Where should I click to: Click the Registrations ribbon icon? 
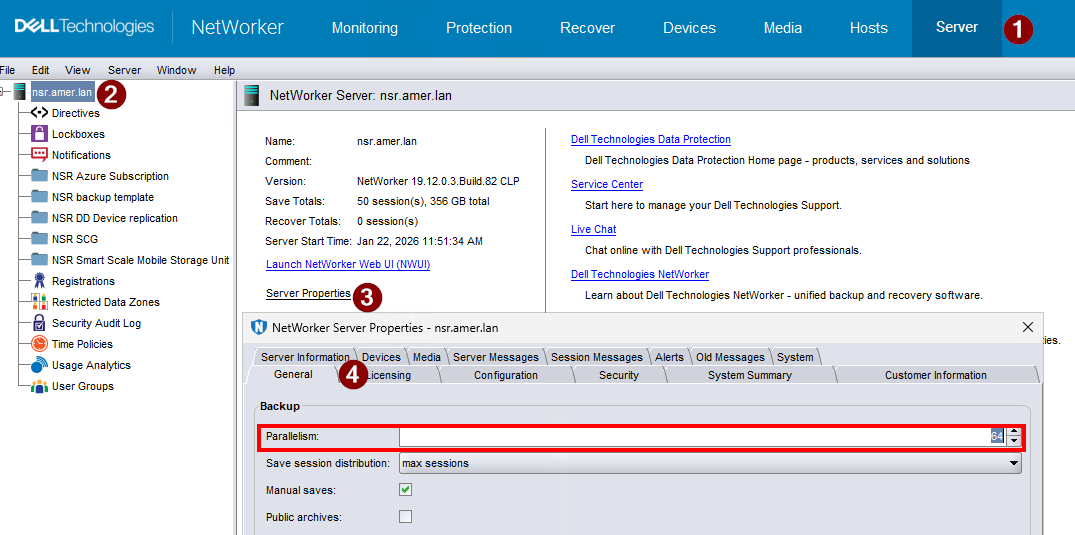click(x=39, y=281)
